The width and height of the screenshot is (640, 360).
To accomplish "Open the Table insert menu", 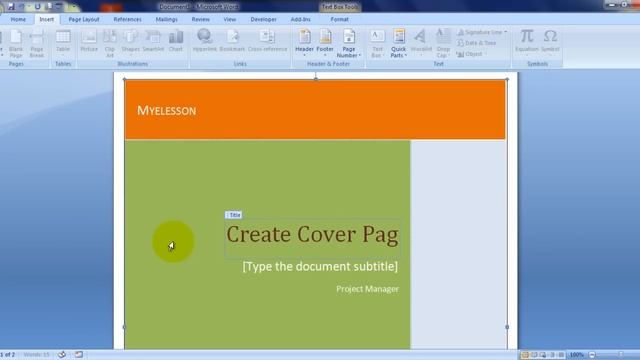I will point(63,43).
